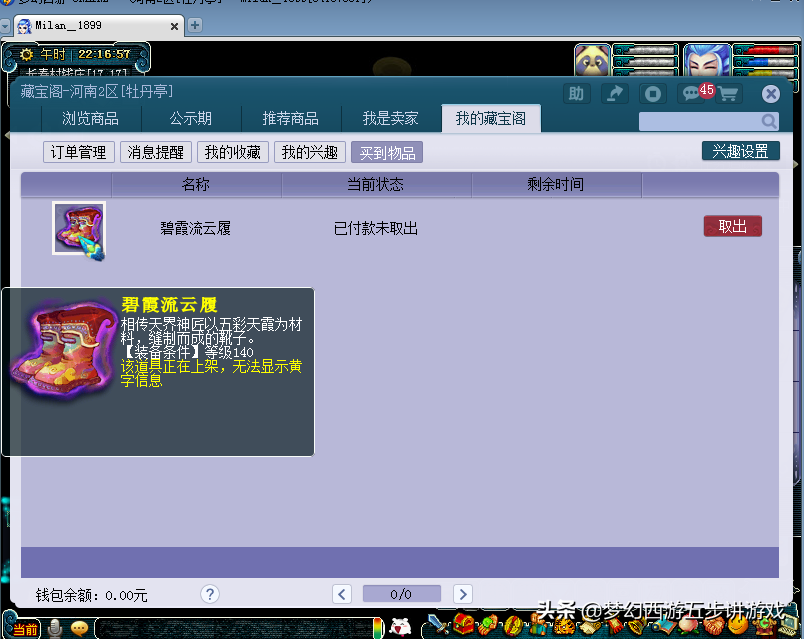The image size is (804, 639).
Task: Click the 0/0 page indicator field
Action: click(401, 594)
